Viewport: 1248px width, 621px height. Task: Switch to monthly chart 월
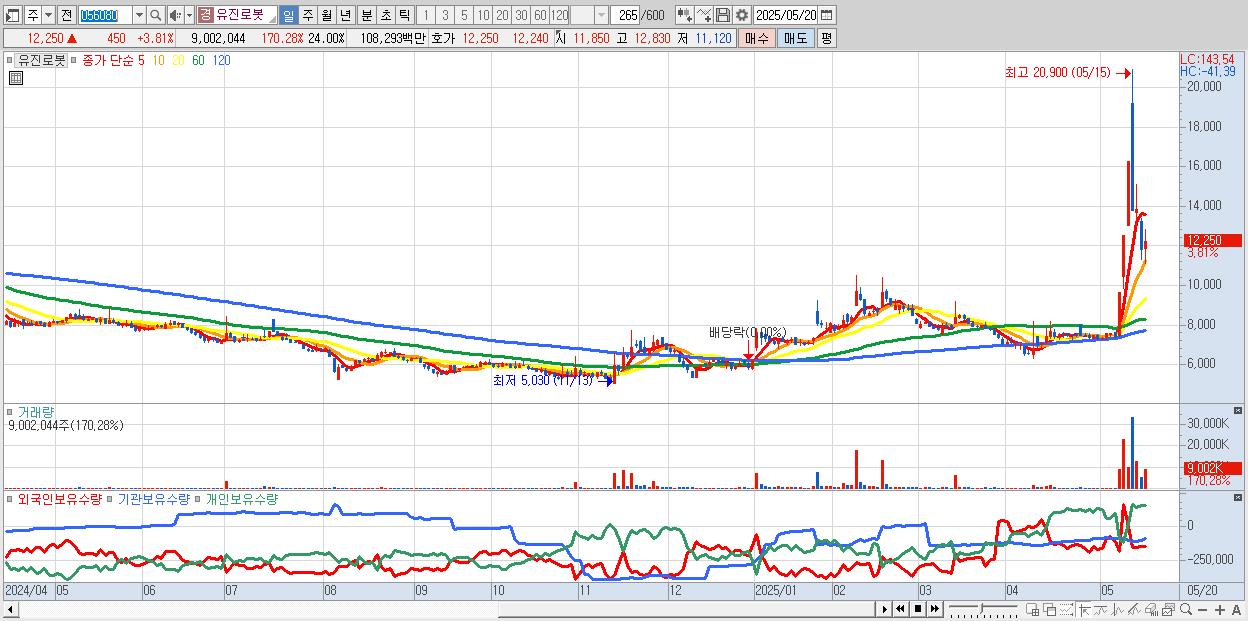tap(326, 15)
